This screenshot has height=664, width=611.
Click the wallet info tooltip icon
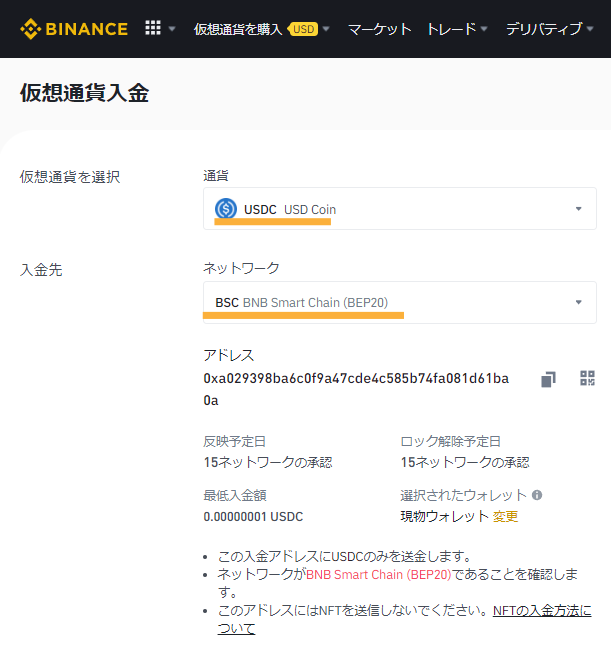coord(537,495)
